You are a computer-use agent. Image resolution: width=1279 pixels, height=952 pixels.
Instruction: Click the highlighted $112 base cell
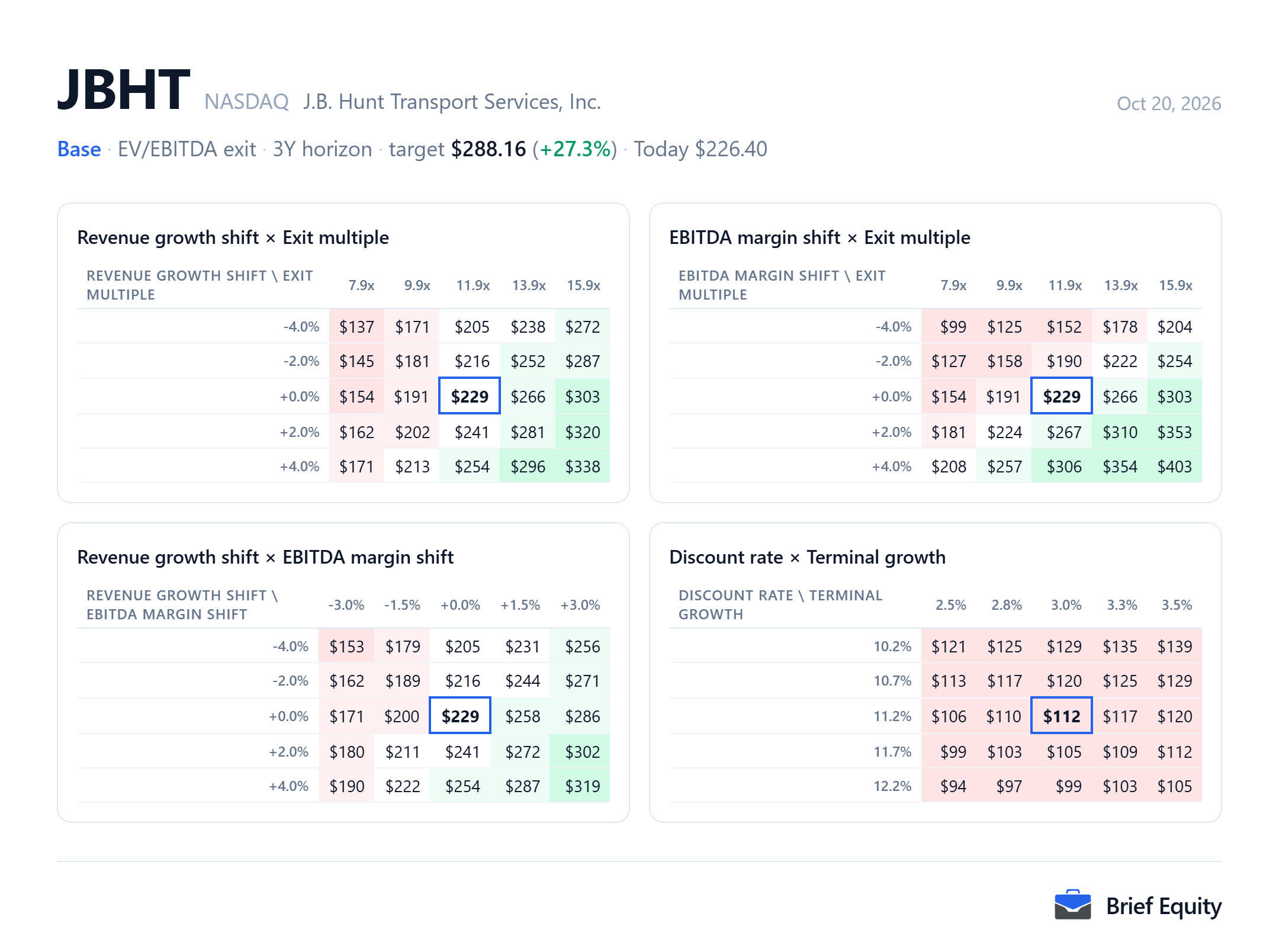pos(1062,716)
